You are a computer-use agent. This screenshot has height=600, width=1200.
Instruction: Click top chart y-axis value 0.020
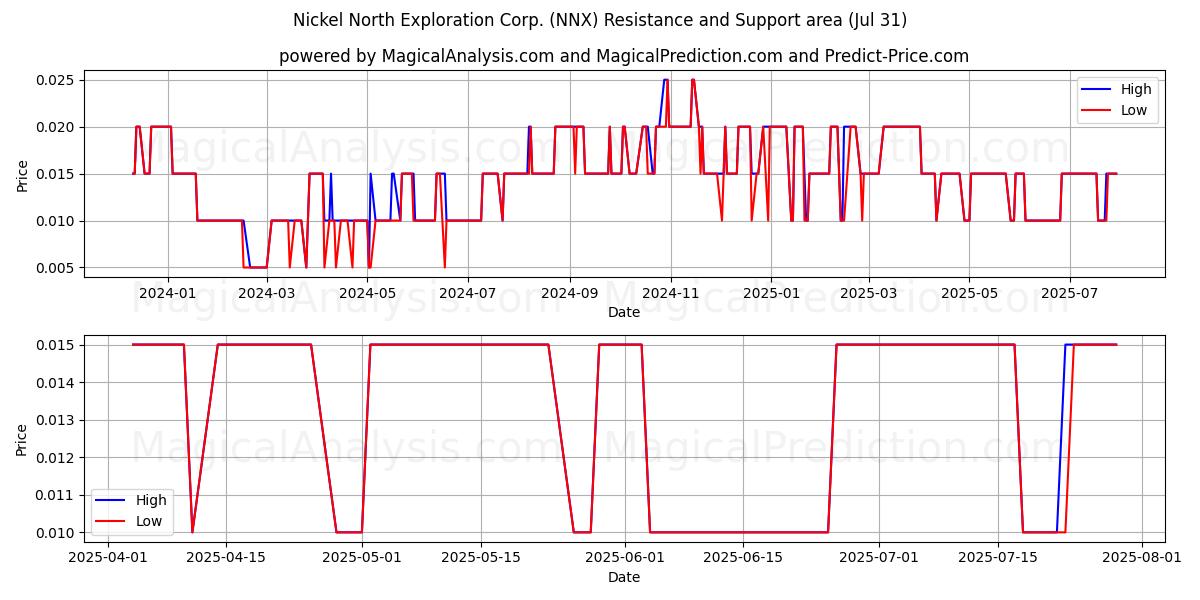click(x=57, y=127)
